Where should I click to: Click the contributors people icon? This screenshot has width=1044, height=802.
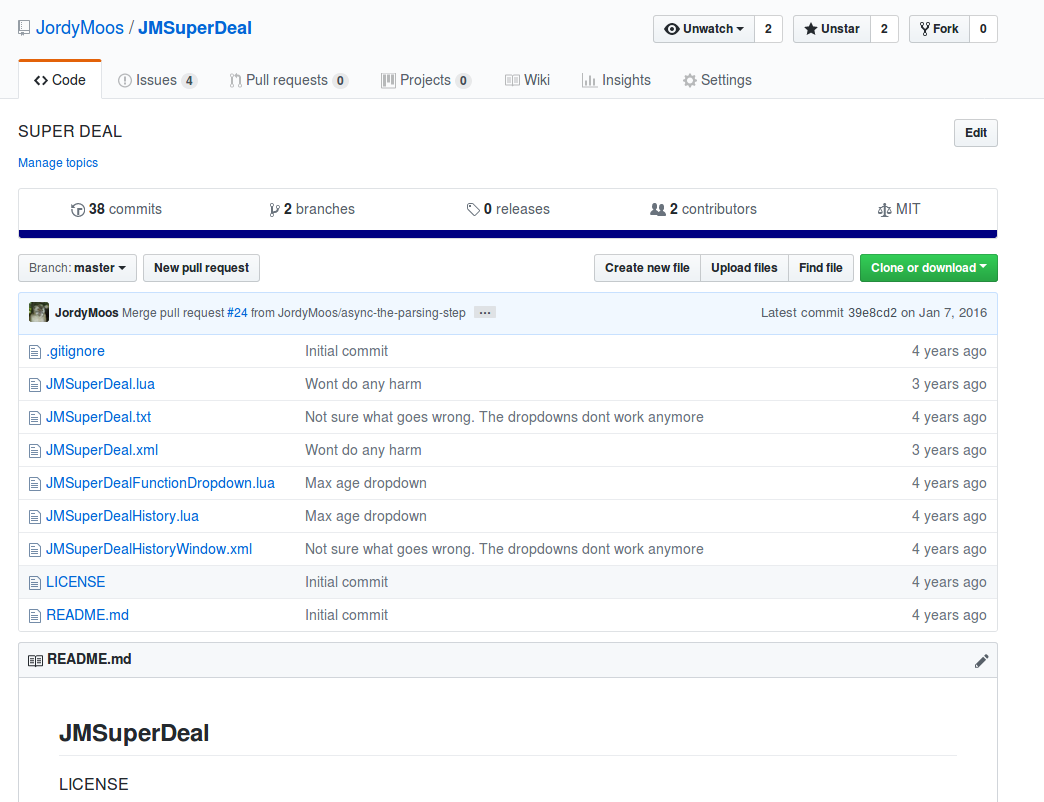(657, 210)
